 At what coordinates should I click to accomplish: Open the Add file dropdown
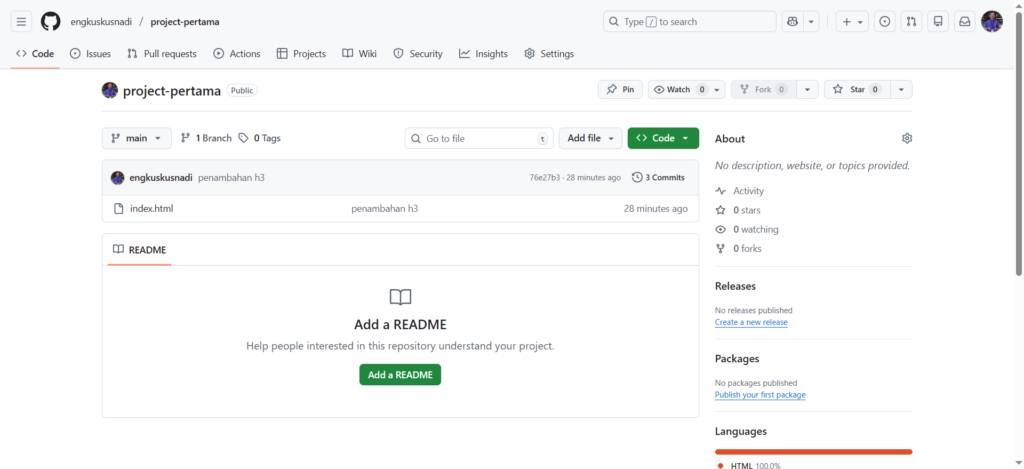[x=590, y=138]
